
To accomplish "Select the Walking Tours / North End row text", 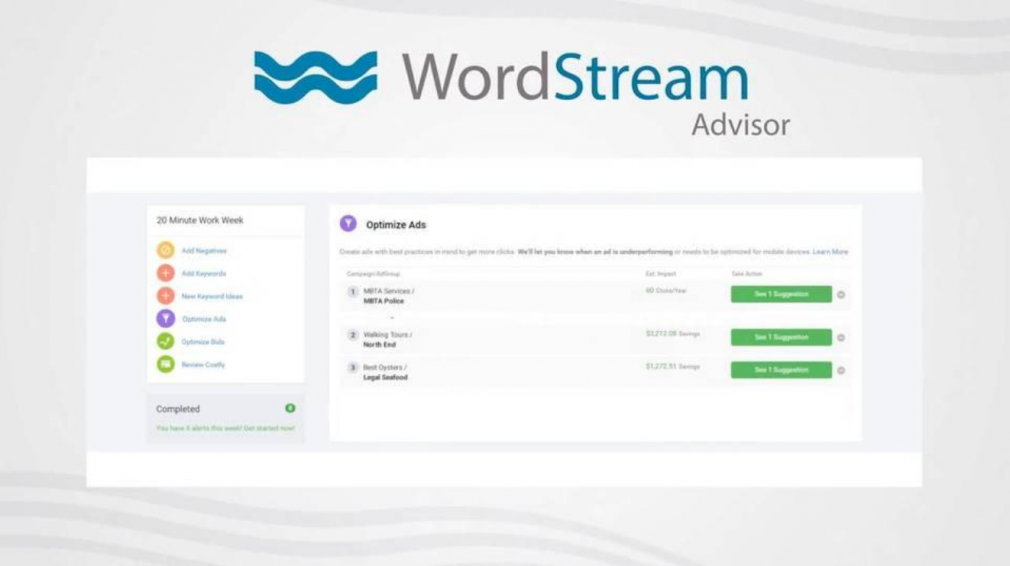I will (x=387, y=339).
